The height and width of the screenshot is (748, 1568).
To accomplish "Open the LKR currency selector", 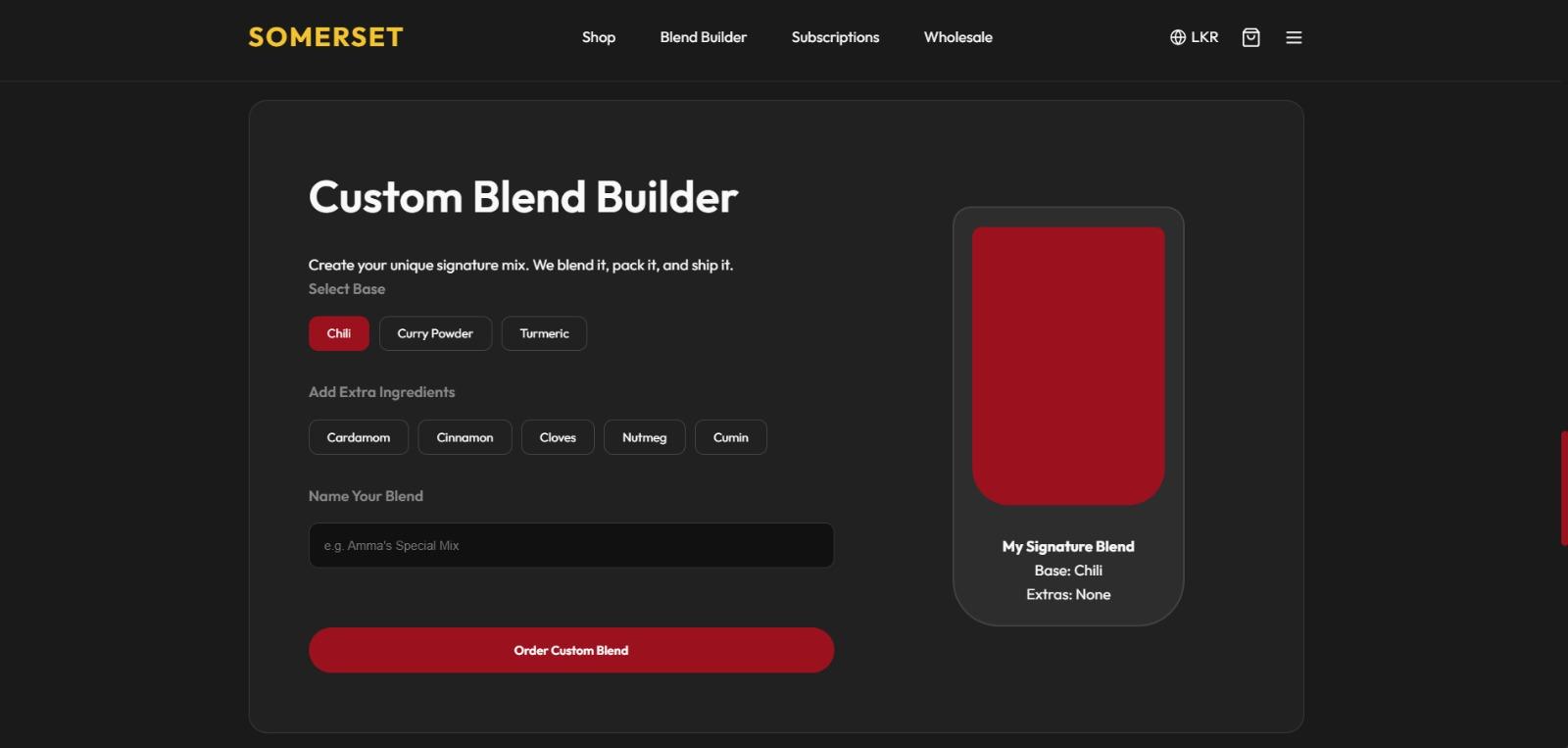I will (x=1195, y=37).
